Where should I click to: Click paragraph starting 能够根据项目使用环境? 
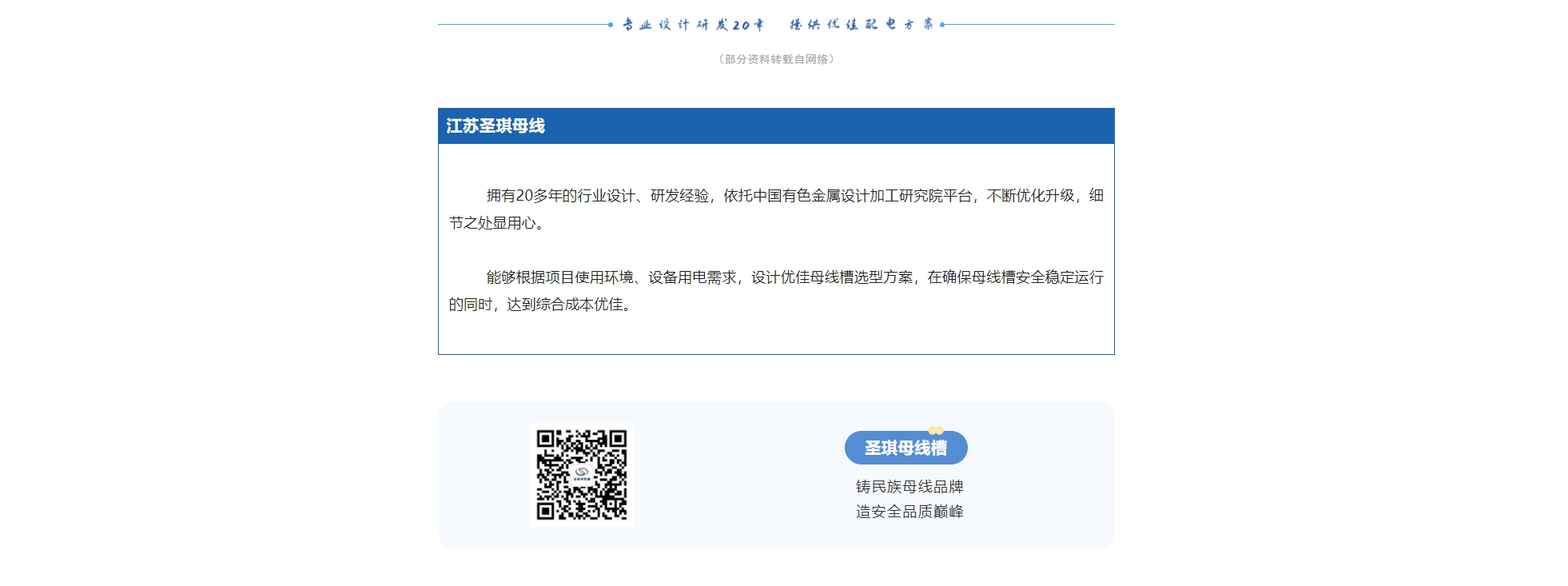pyautogui.click(x=776, y=291)
